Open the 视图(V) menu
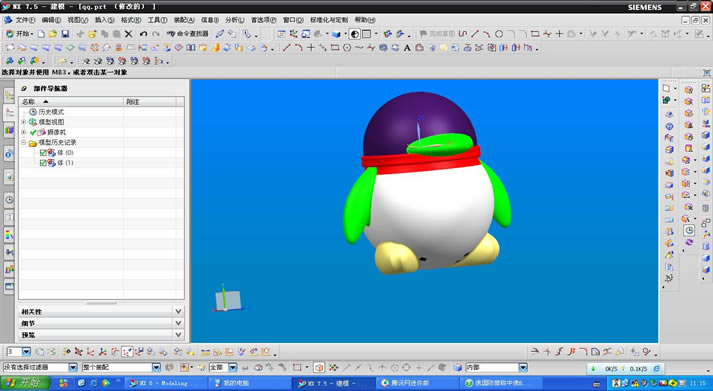713x391 pixels. 78,20
